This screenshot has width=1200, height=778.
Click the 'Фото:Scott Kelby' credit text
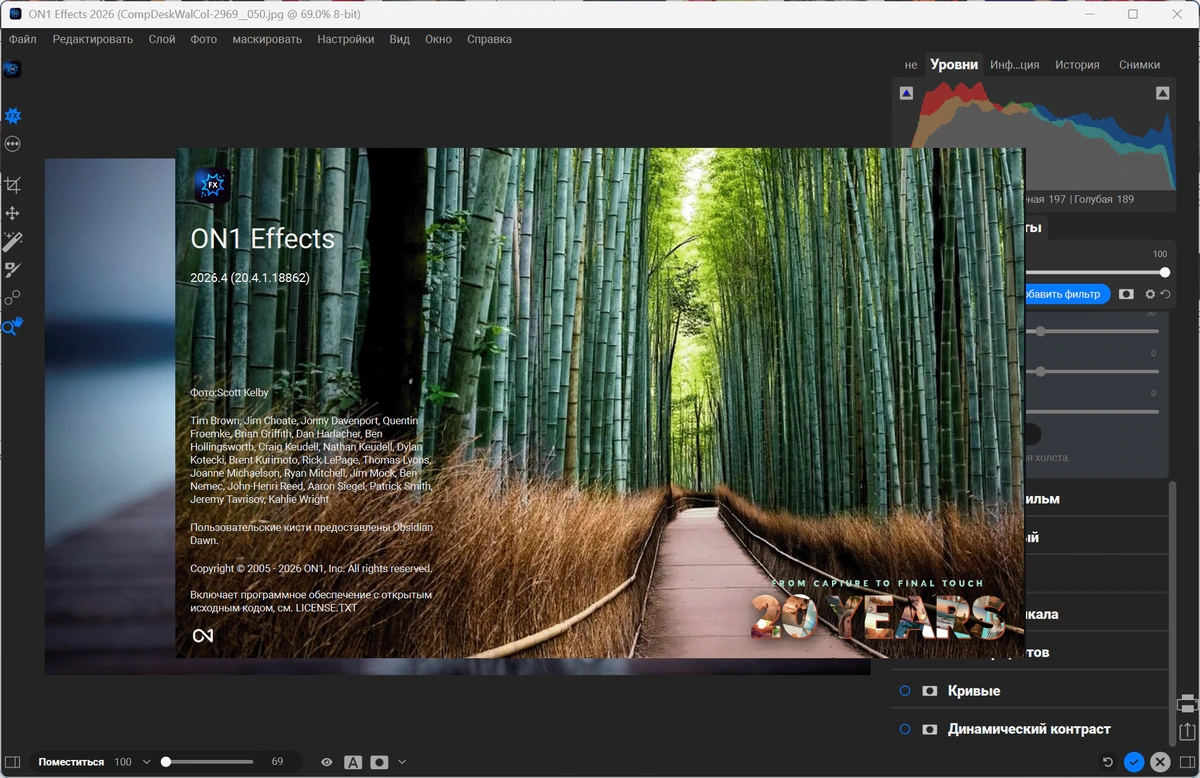229,393
